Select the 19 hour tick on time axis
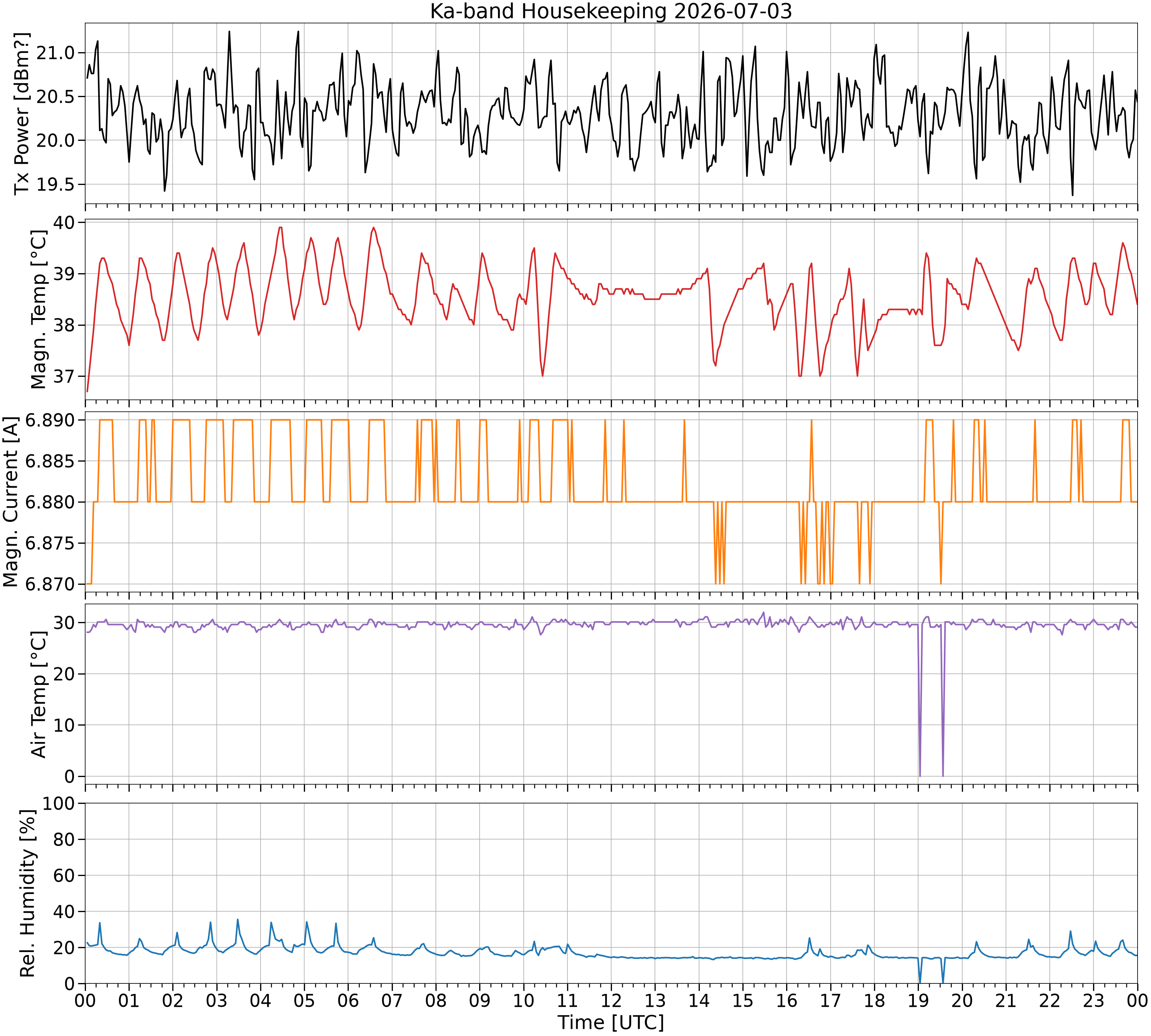 click(918, 1000)
